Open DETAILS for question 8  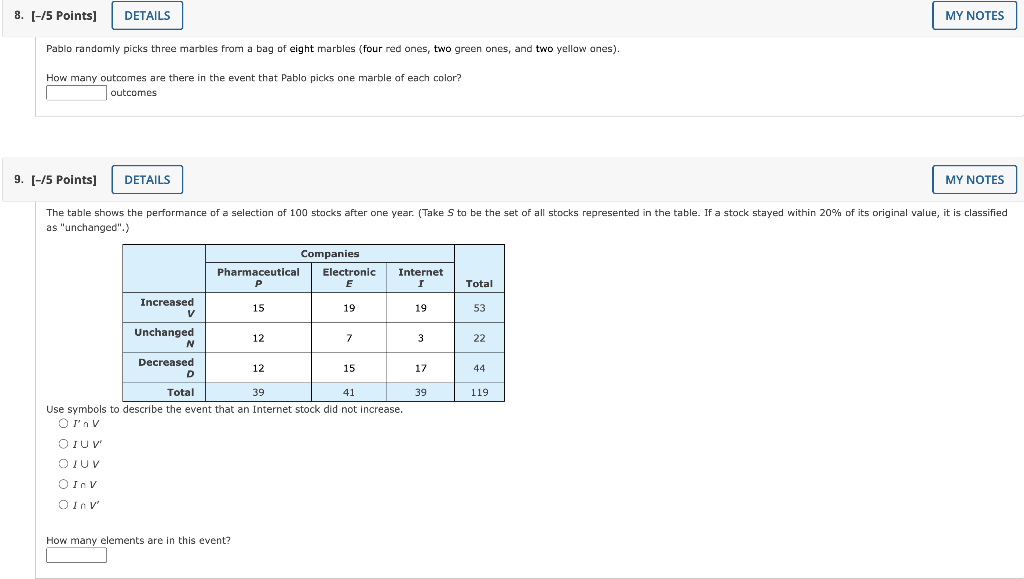tap(146, 15)
